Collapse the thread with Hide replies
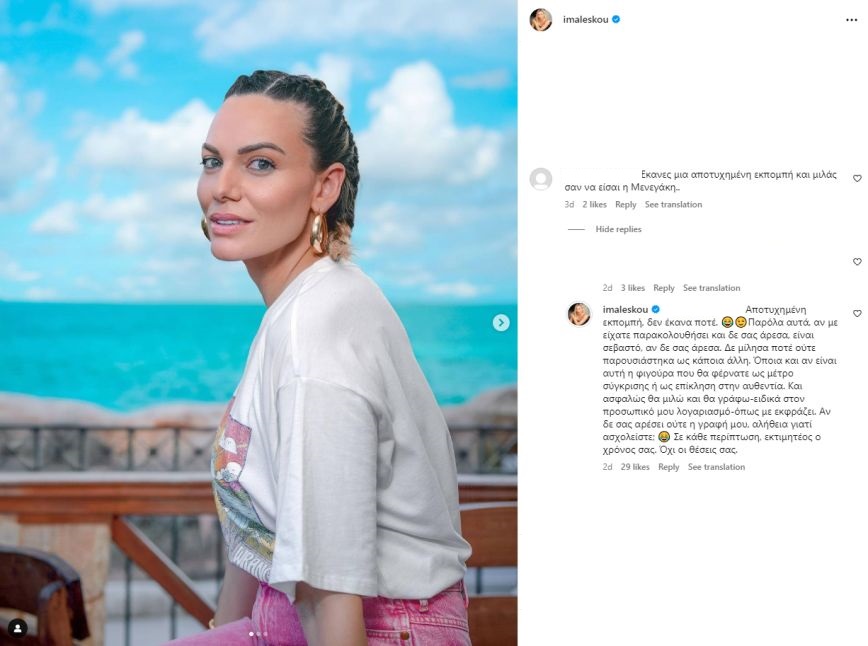This screenshot has height=646, width=868. click(618, 229)
